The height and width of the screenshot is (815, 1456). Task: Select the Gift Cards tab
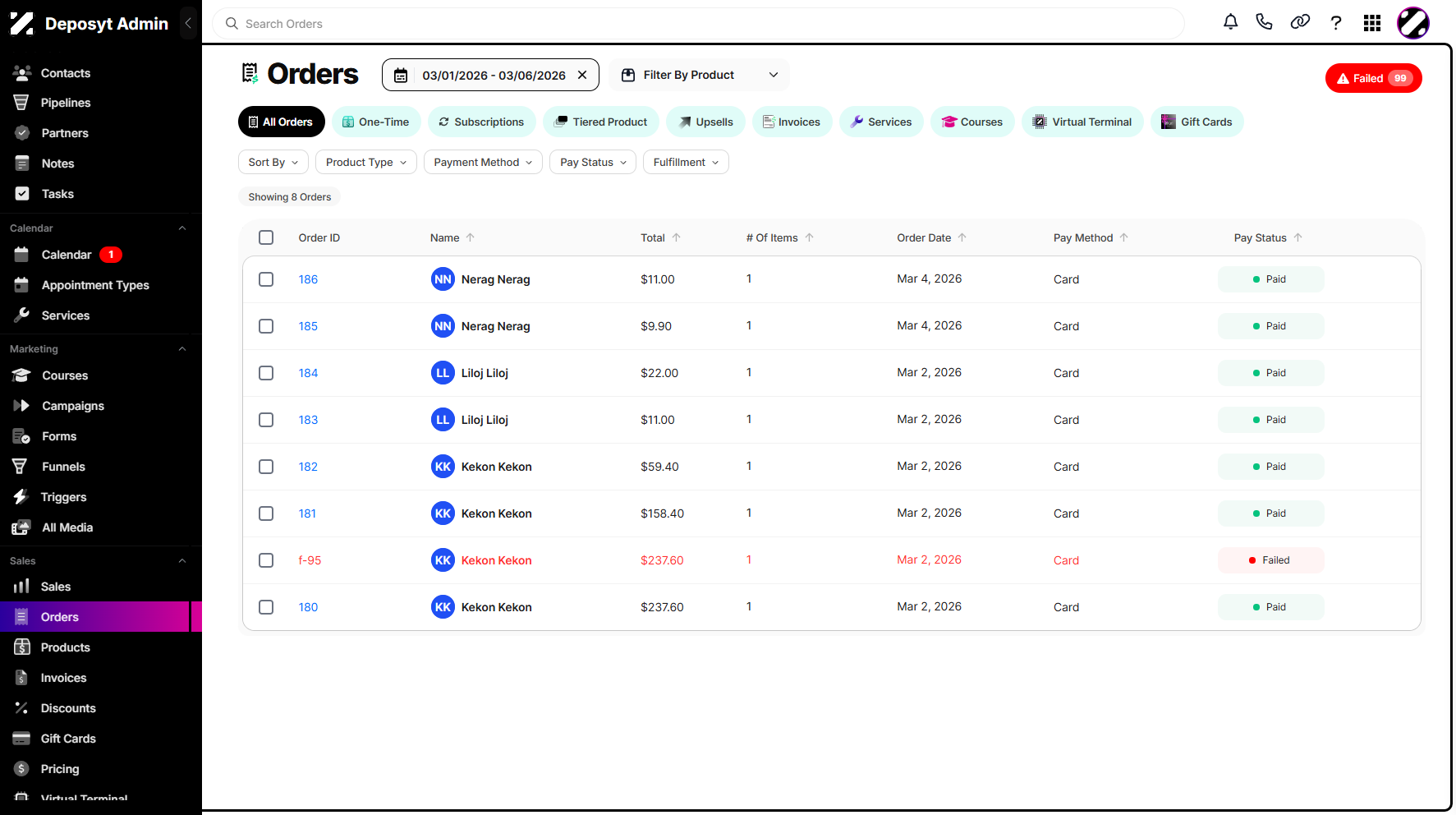click(1197, 122)
